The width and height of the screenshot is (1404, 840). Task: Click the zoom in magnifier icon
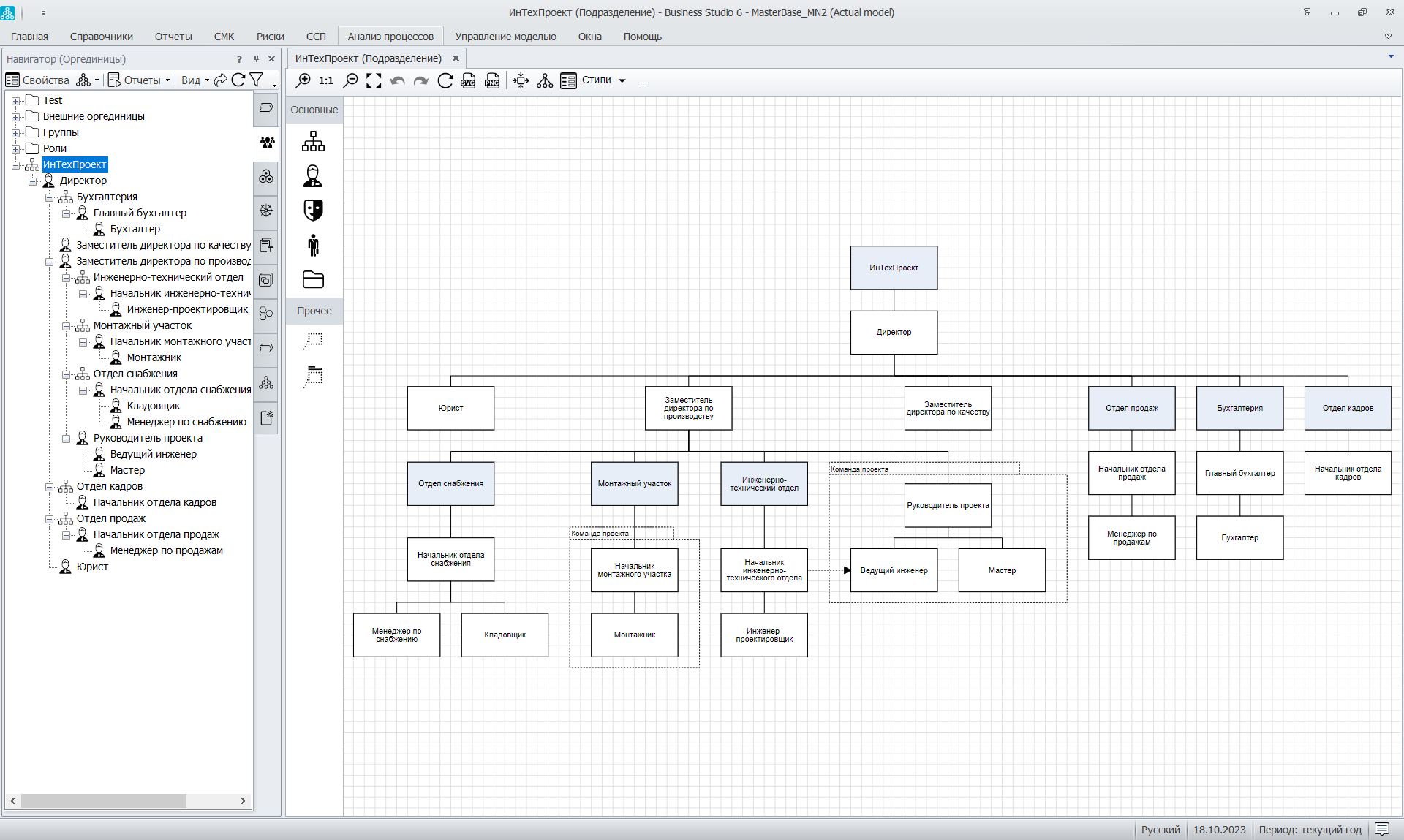[303, 80]
